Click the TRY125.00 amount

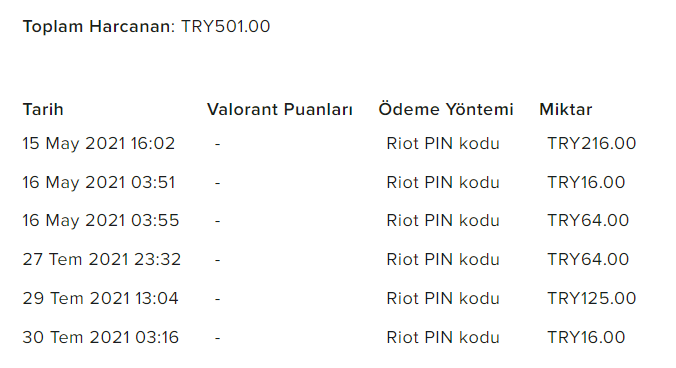pyautogui.click(x=592, y=298)
